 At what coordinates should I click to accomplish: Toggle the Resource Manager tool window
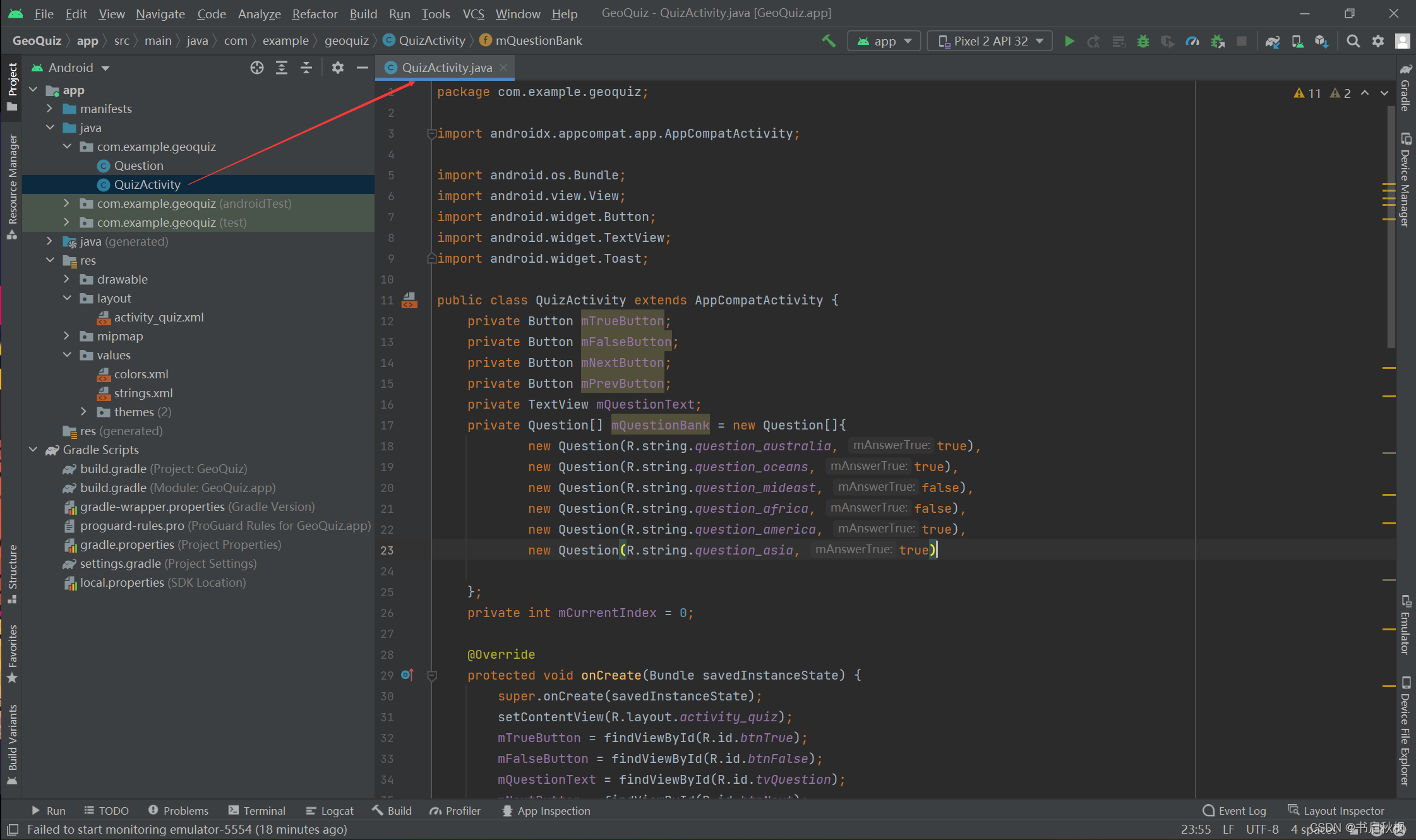(12, 187)
